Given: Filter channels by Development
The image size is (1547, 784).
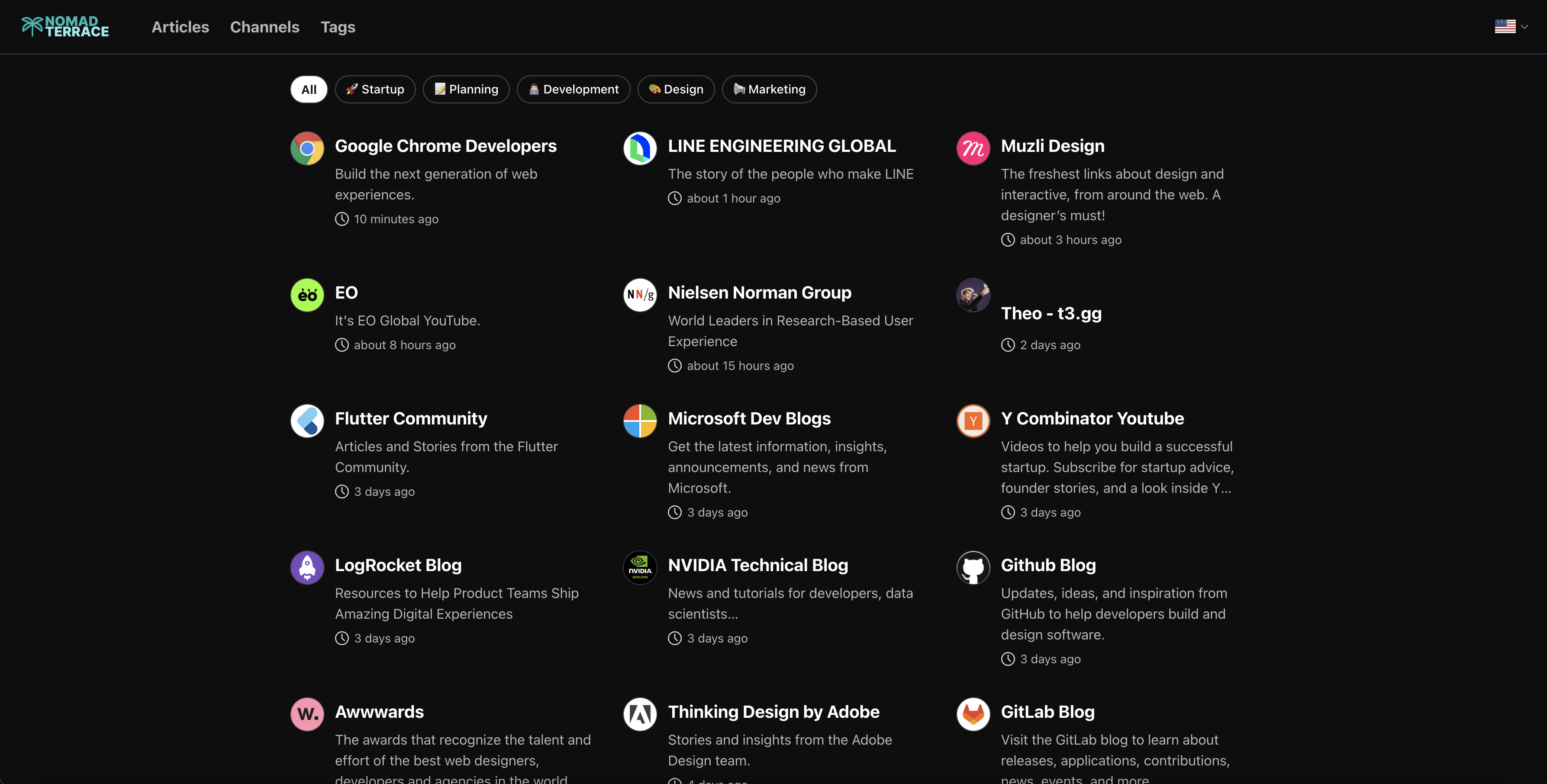Looking at the screenshot, I should (x=574, y=90).
